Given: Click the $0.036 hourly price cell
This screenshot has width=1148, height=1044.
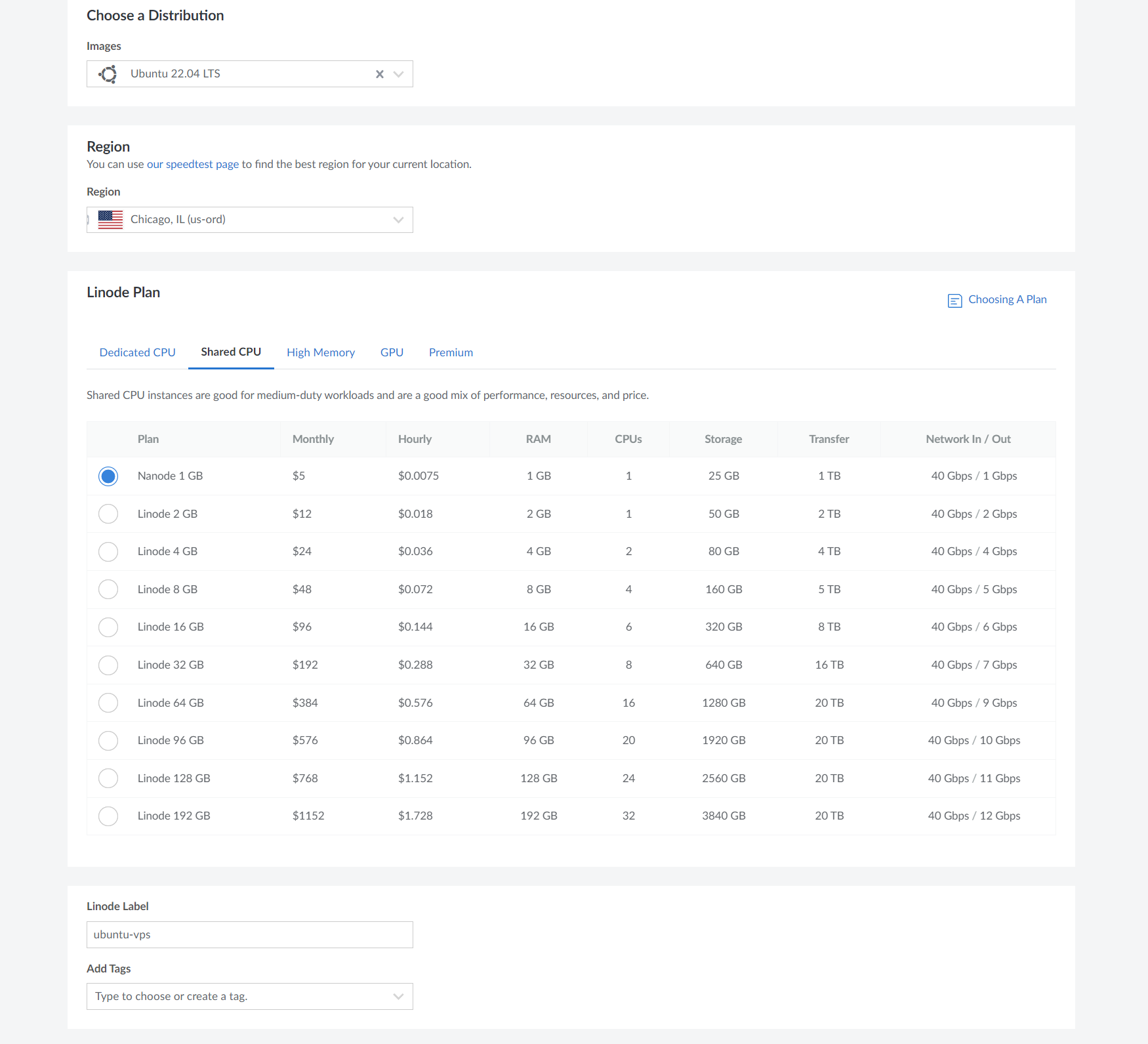Looking at the screenshot, I should click(415, 551).
